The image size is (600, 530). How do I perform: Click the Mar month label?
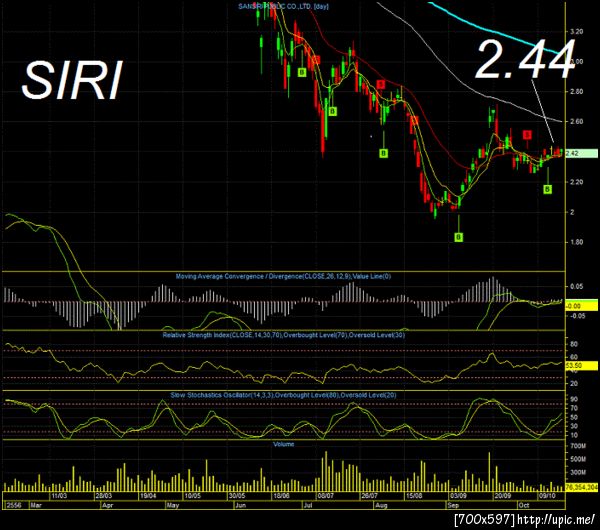[x=36, y=505]
